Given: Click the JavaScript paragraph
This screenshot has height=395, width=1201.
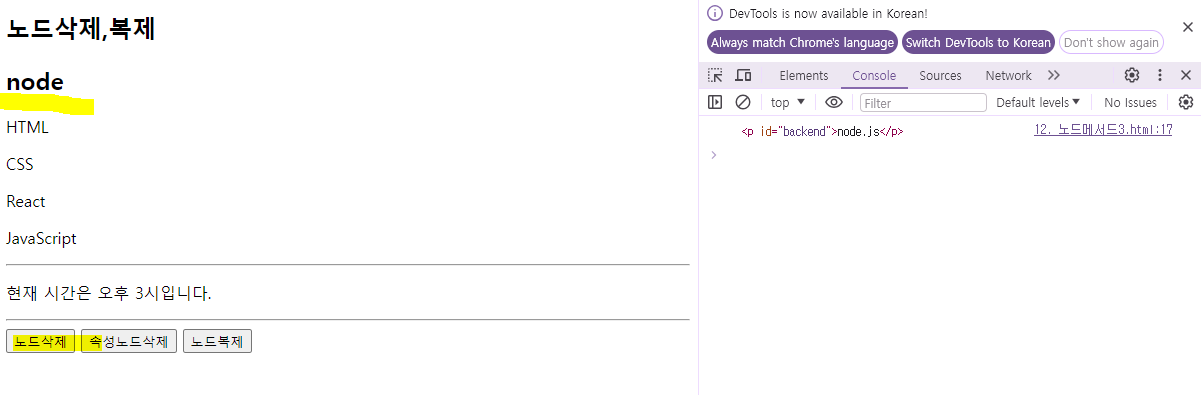Looking at the screenshot, I should tap(41, 238).
